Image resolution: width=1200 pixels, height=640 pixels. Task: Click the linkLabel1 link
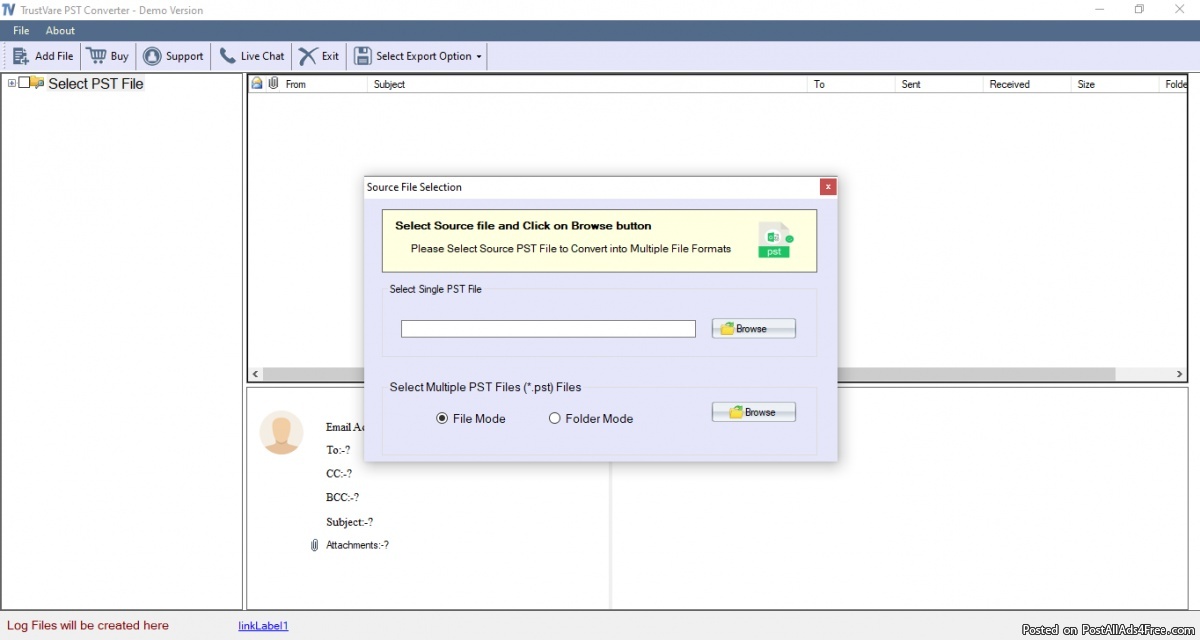[x=263, y=626]
